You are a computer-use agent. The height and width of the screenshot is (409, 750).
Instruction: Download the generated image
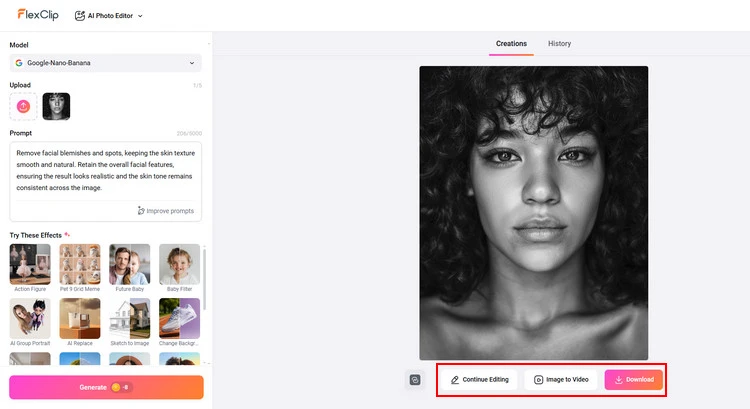(633, 380)
